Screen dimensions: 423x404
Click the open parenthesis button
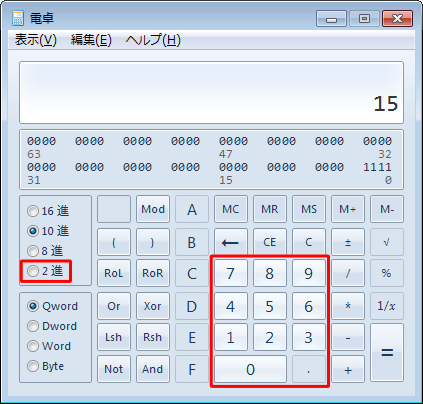tap(114, 242)
